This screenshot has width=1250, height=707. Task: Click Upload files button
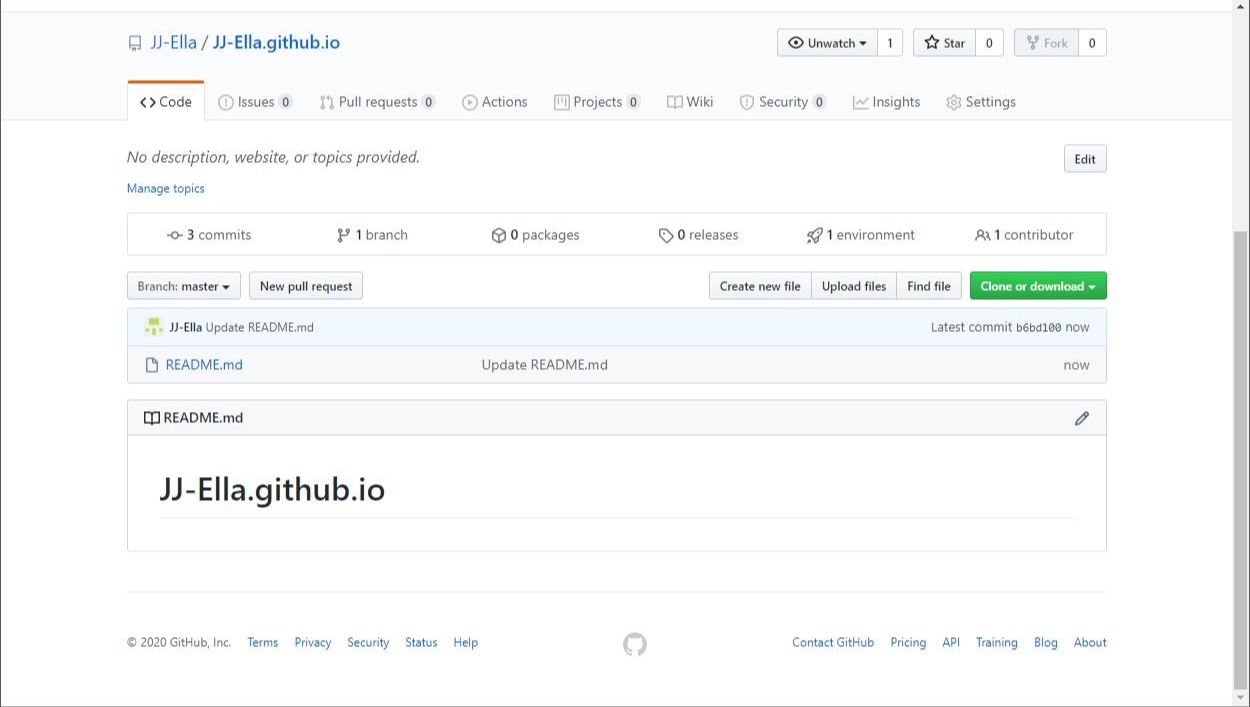coord(854,286)
